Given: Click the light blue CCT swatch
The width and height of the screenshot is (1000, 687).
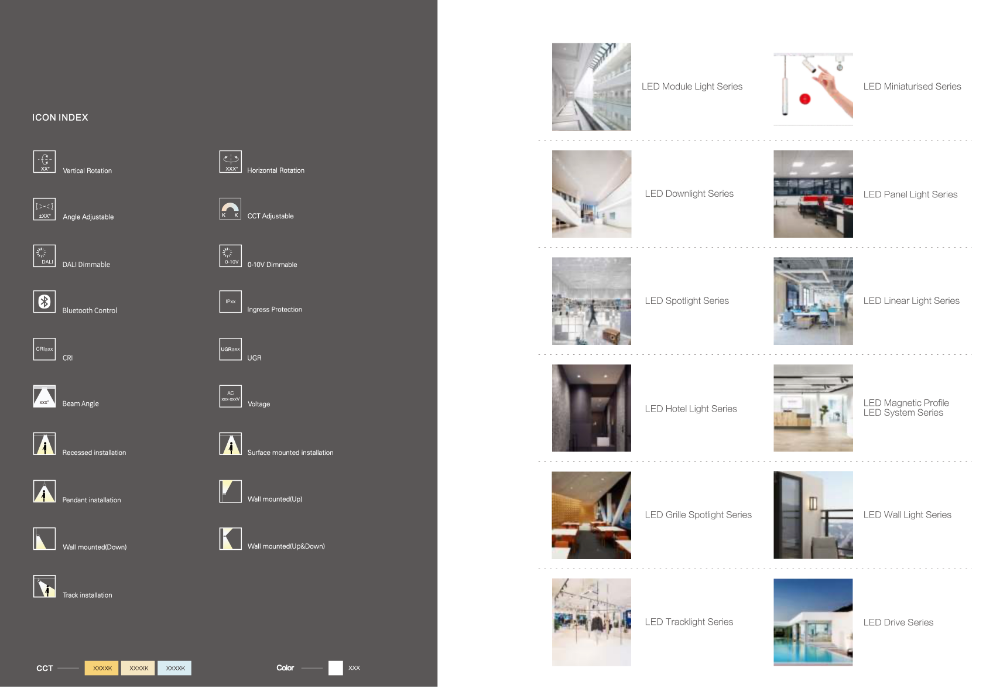Looking at the screenshot, I should point(175,668).
